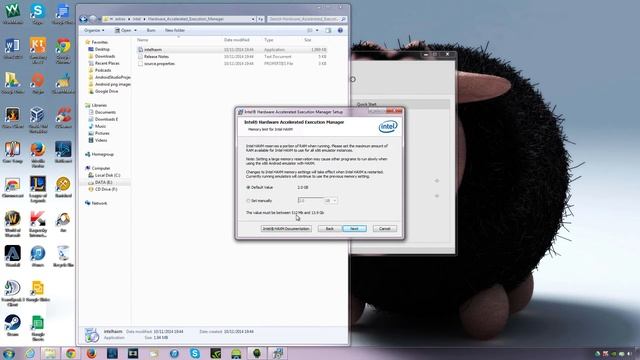Click the Intel logo in setup dialog
The image size is (640, 360).
[388, 127]
